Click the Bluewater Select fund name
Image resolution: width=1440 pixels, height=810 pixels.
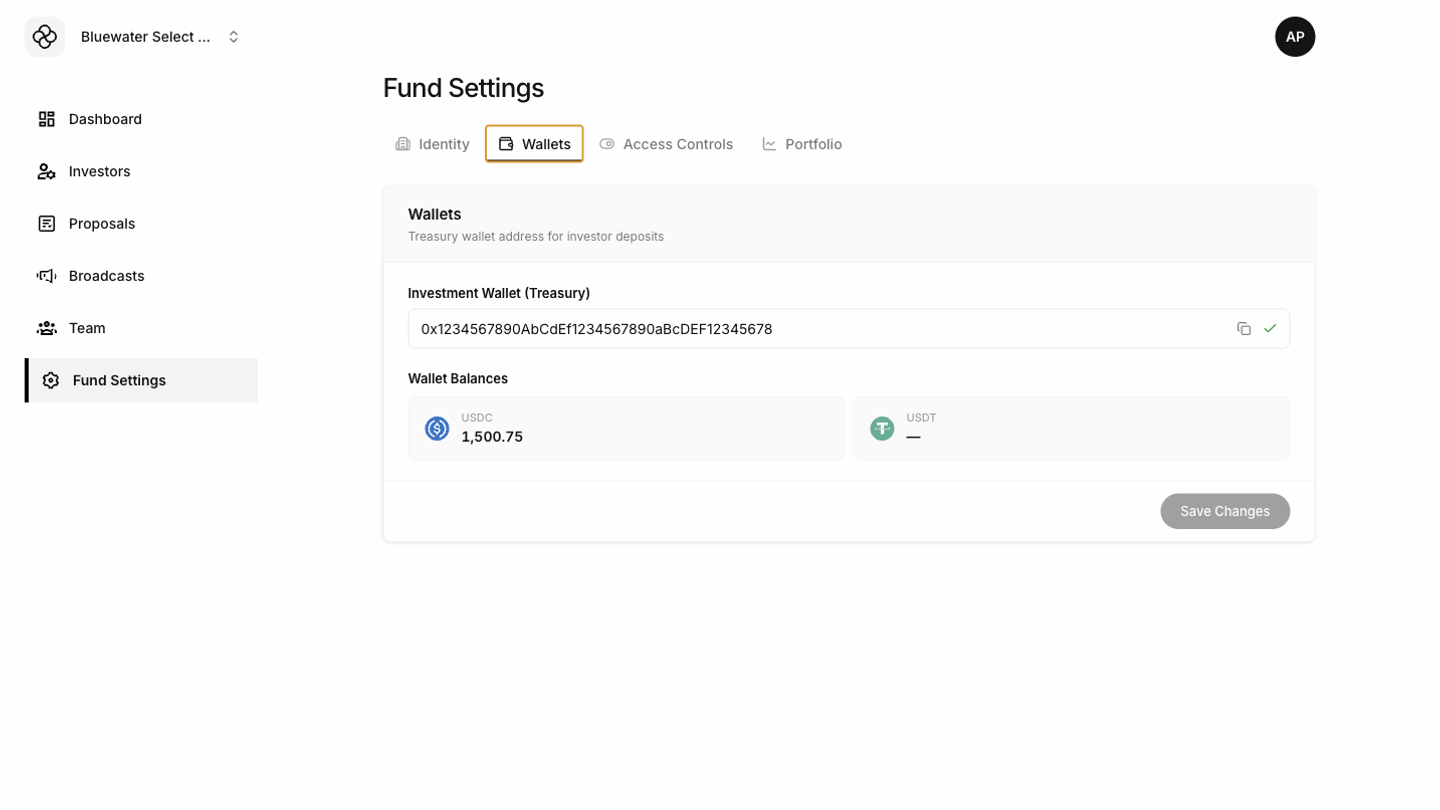(146, 37)
